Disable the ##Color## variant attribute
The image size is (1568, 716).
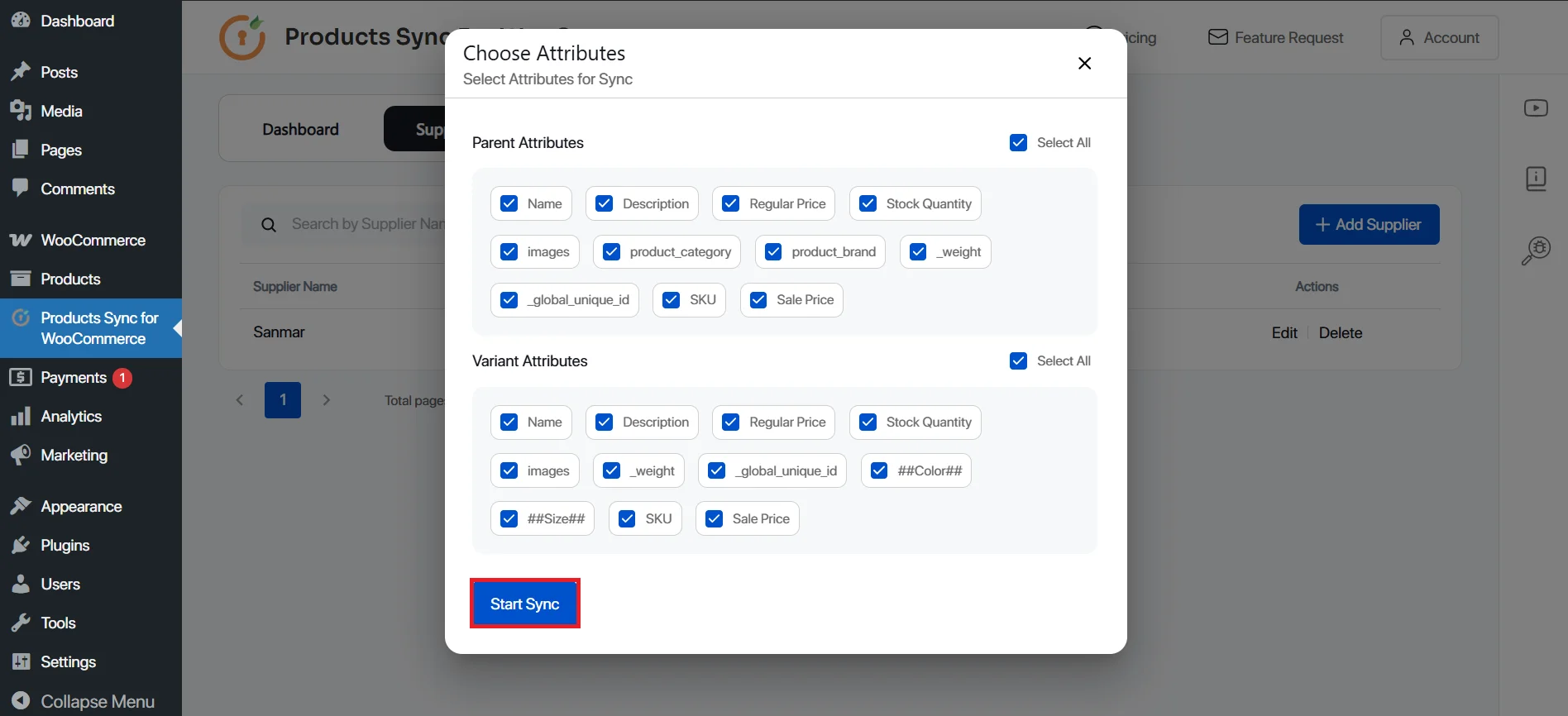pos(879,470)
